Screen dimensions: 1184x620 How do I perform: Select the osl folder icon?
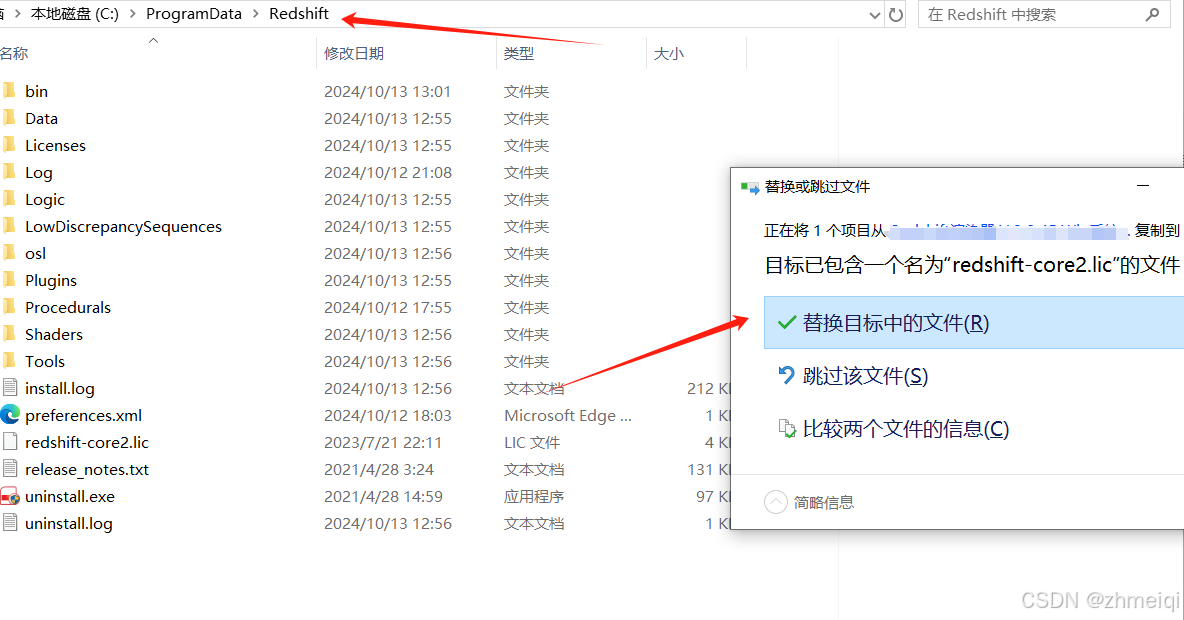tap(8, 253)
